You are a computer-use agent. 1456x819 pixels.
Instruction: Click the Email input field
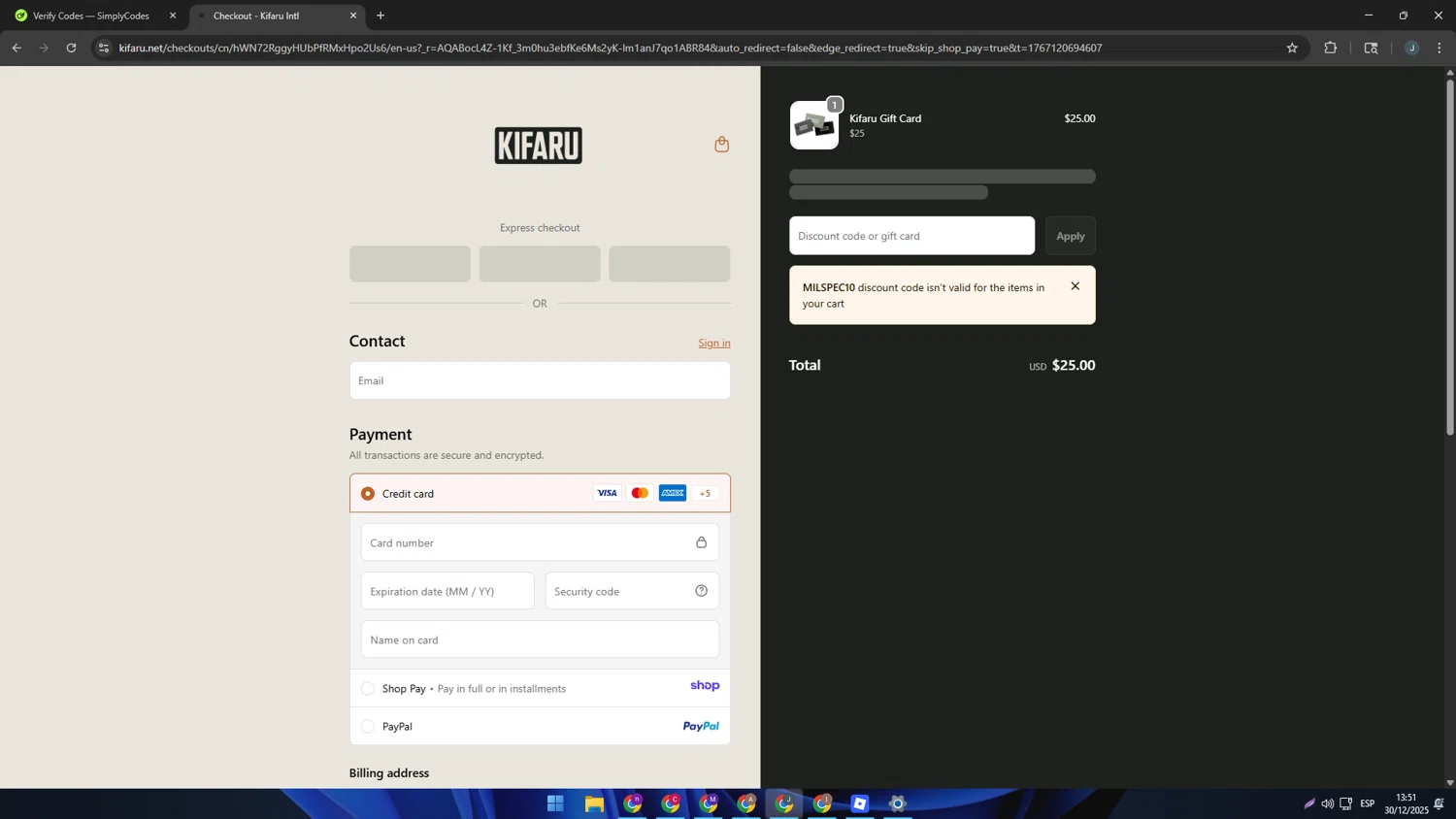(x=540, y=380)
